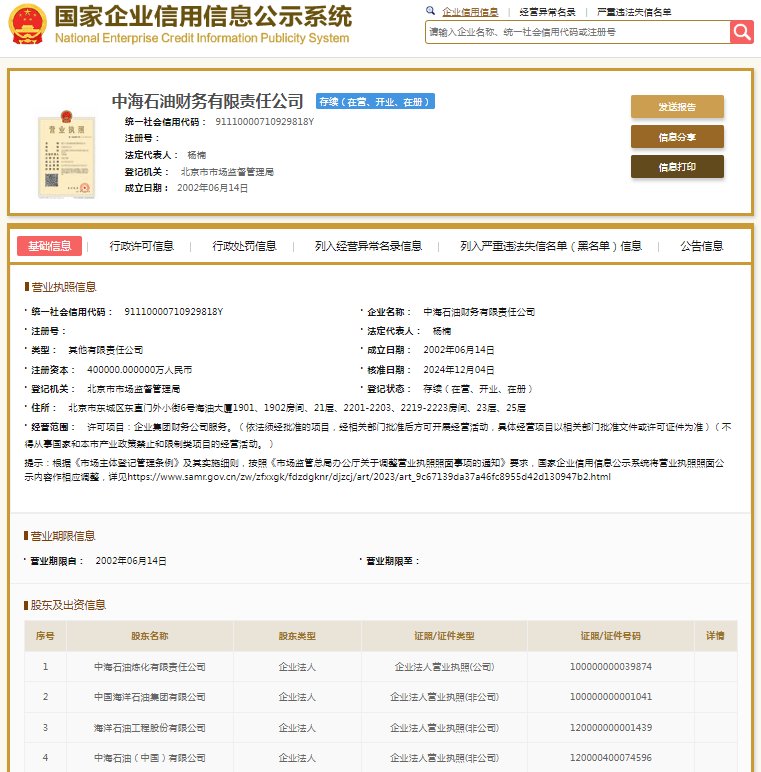Open the 行政许可信息 tab

[141, 246]
